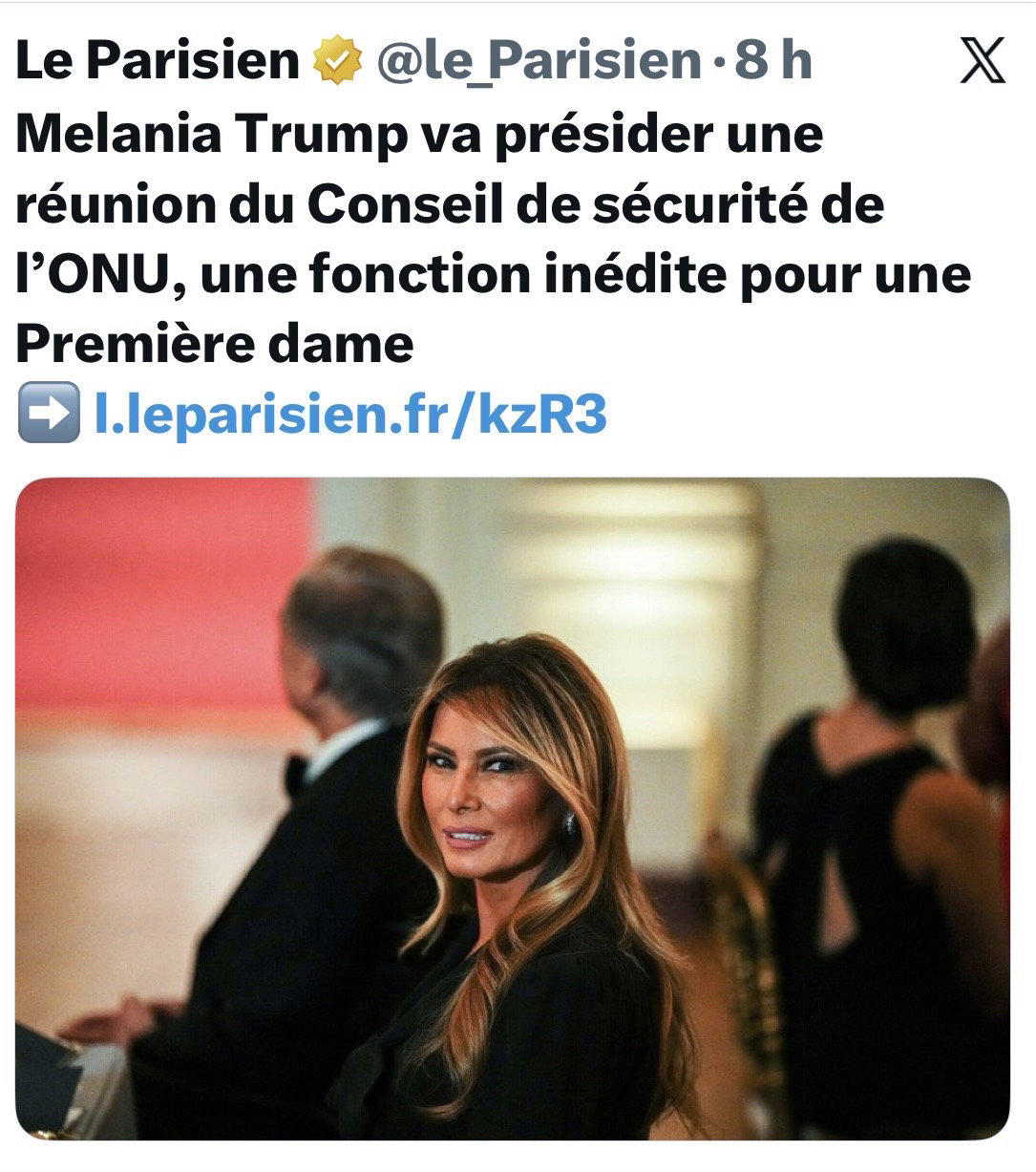The width and height of the screenshot is (1036, 1172).
Task: Click the gold verified badge beside Le Parisien
Action: [338, 63]
